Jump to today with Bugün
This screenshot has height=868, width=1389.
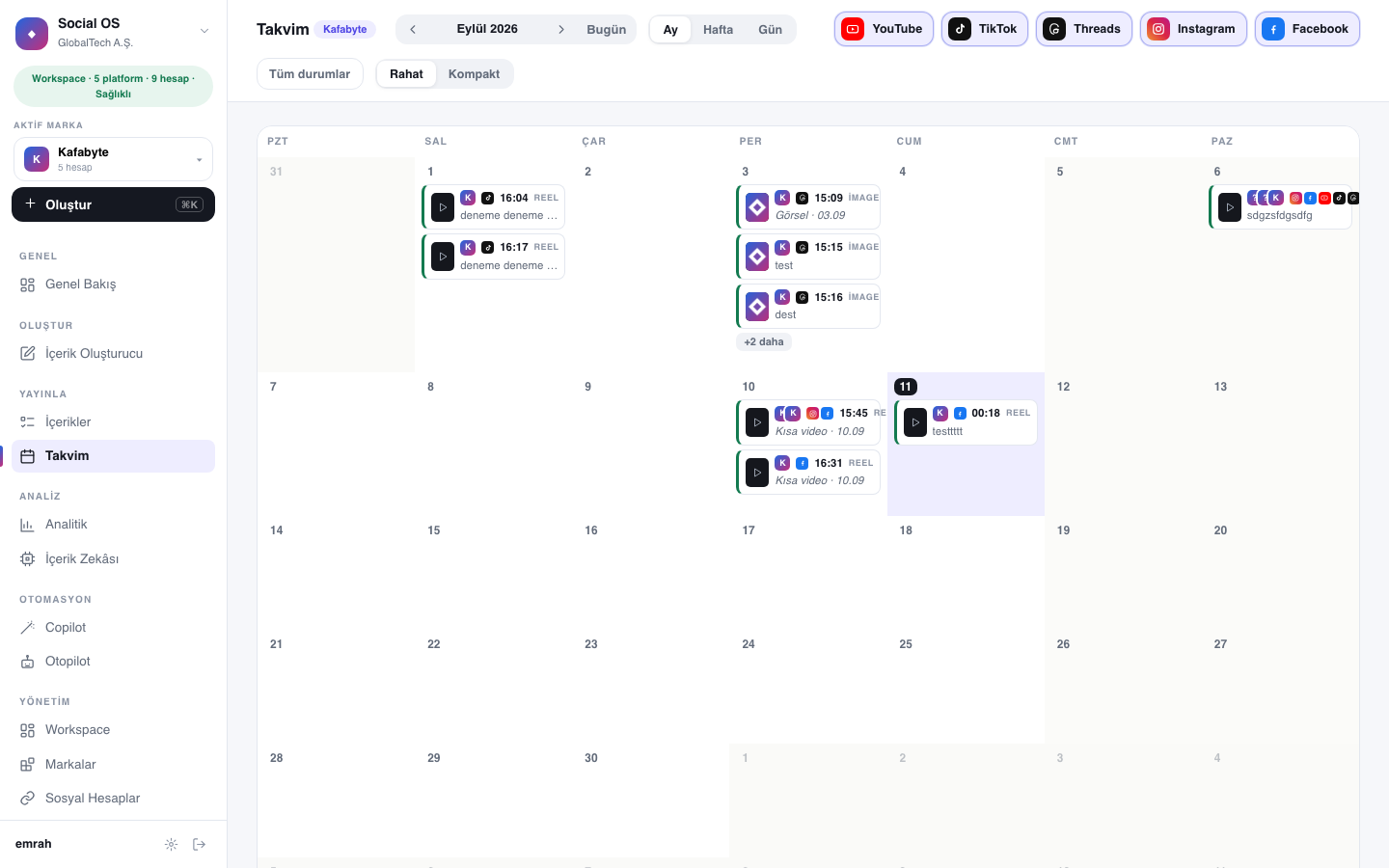[607, 29]
